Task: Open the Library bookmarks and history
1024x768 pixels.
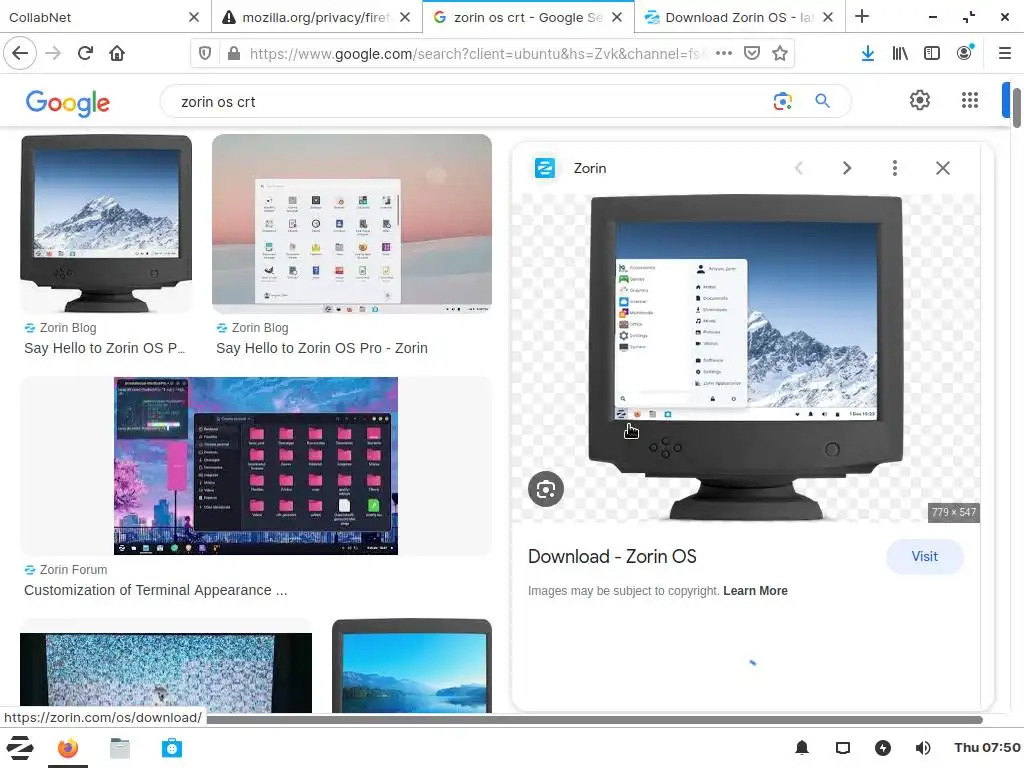Action: pos(900,54)
